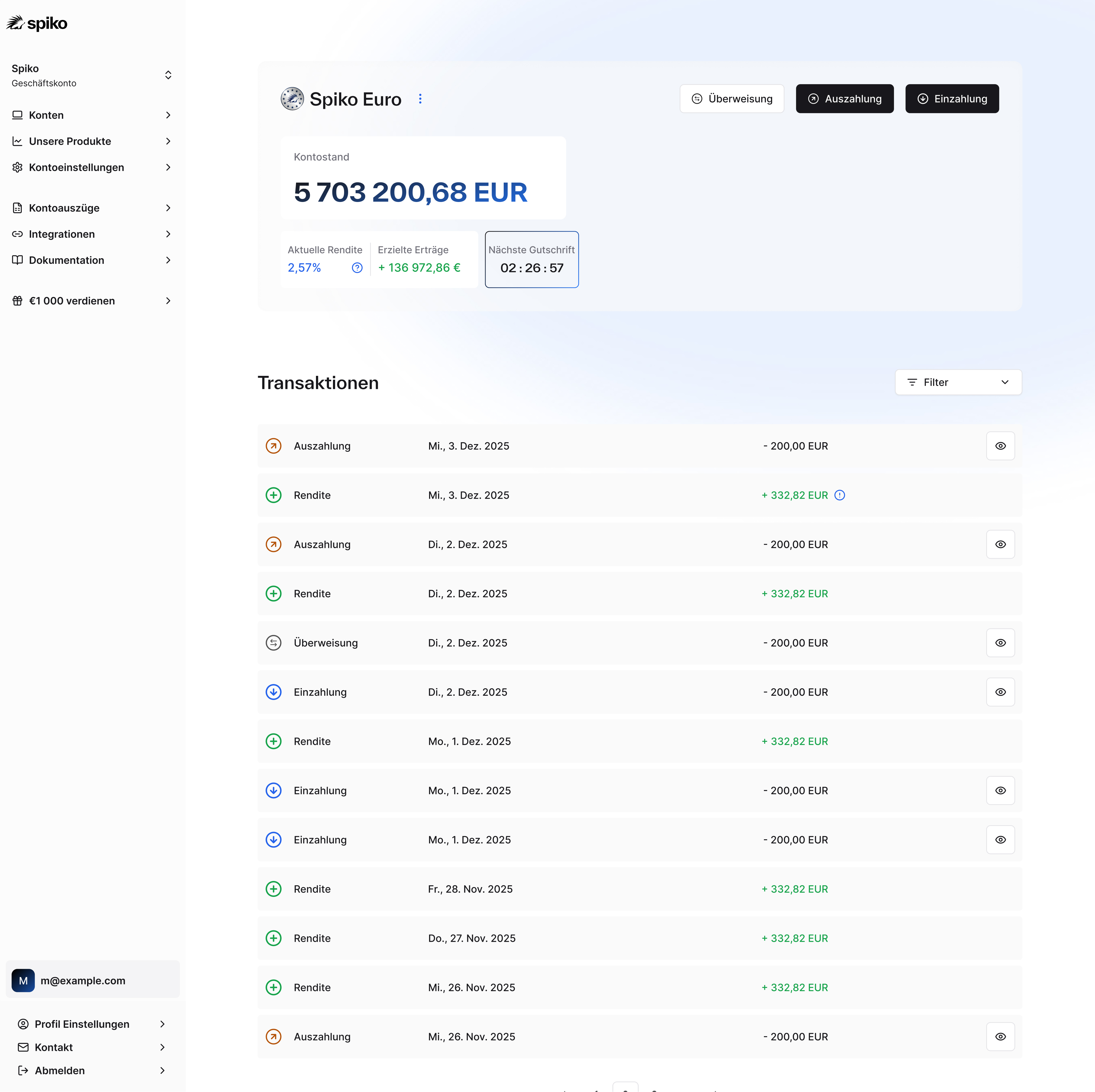Expand €1 000 verdienen via its chevron
1095x1092 pixels.
pos(168,301)
